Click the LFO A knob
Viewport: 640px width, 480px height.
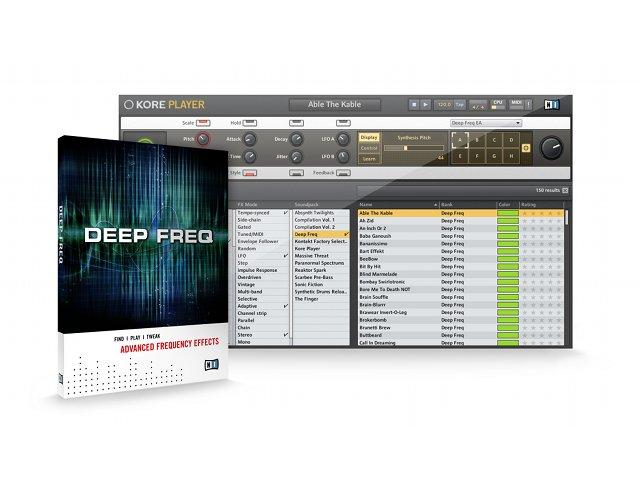[x=344, y=139]
